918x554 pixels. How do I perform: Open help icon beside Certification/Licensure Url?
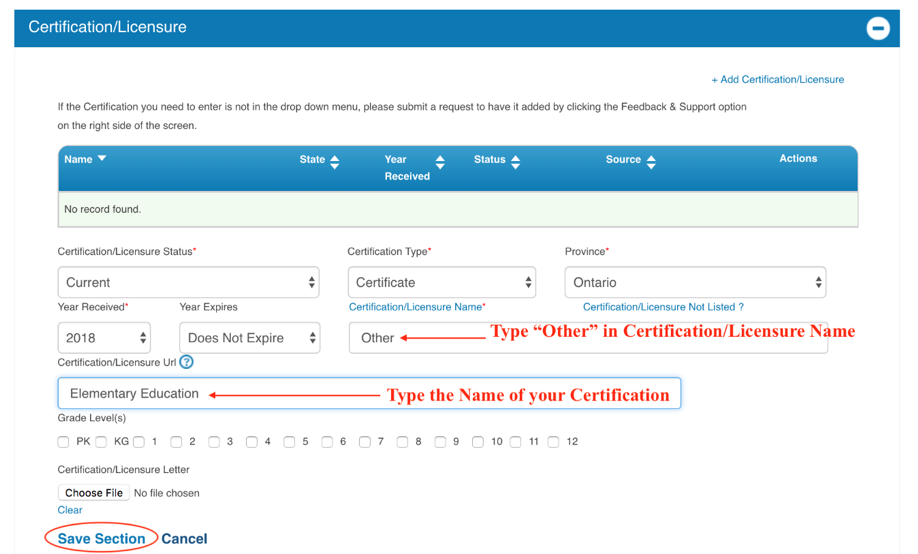click(x=186, y=362)
